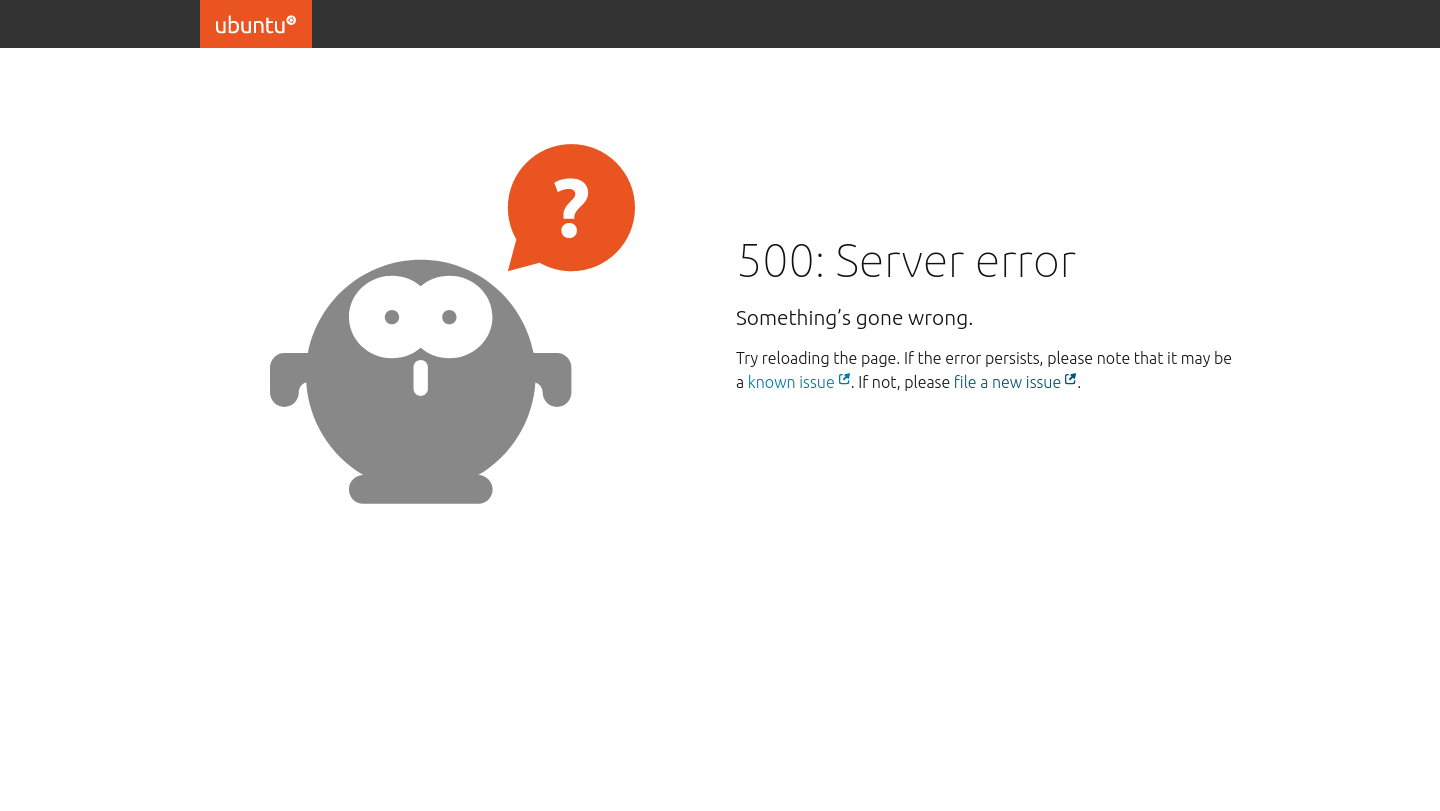Click the Ubuntu logo in header

coord(256,24)
